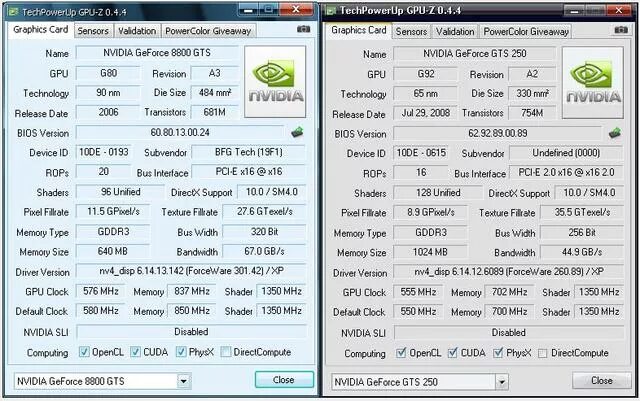Screen dimensions: 640x401
Task: Minimize the left GPU-Z window
Action: pyautogui.click(x=249, y=9)
